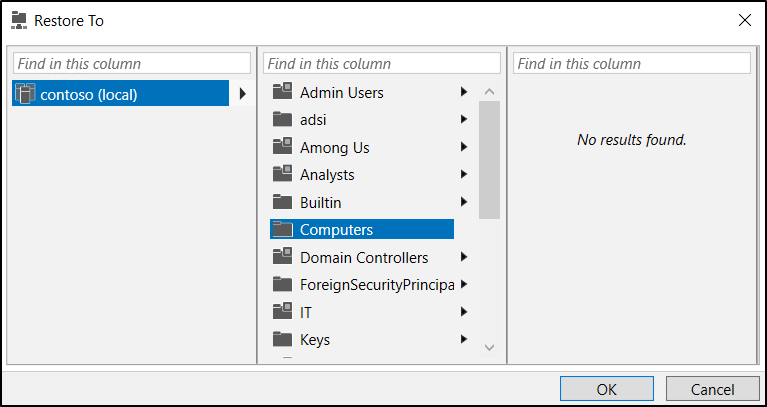Focus first column Find in this column field
Viewport: 767px width, 407px height.
tap(132, 63)
